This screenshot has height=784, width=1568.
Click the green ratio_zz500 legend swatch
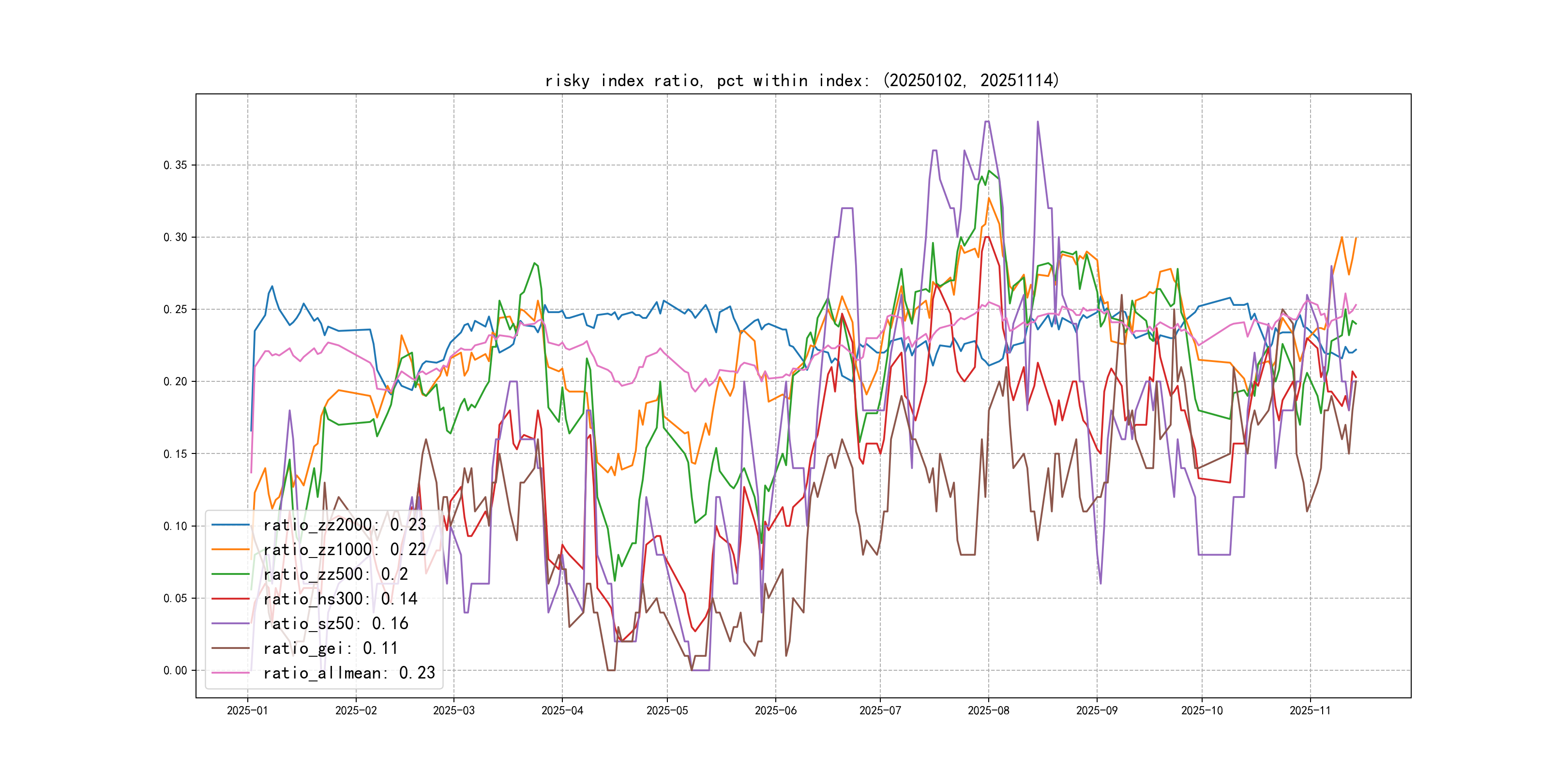pyautogui.click(x=230, y=574)
